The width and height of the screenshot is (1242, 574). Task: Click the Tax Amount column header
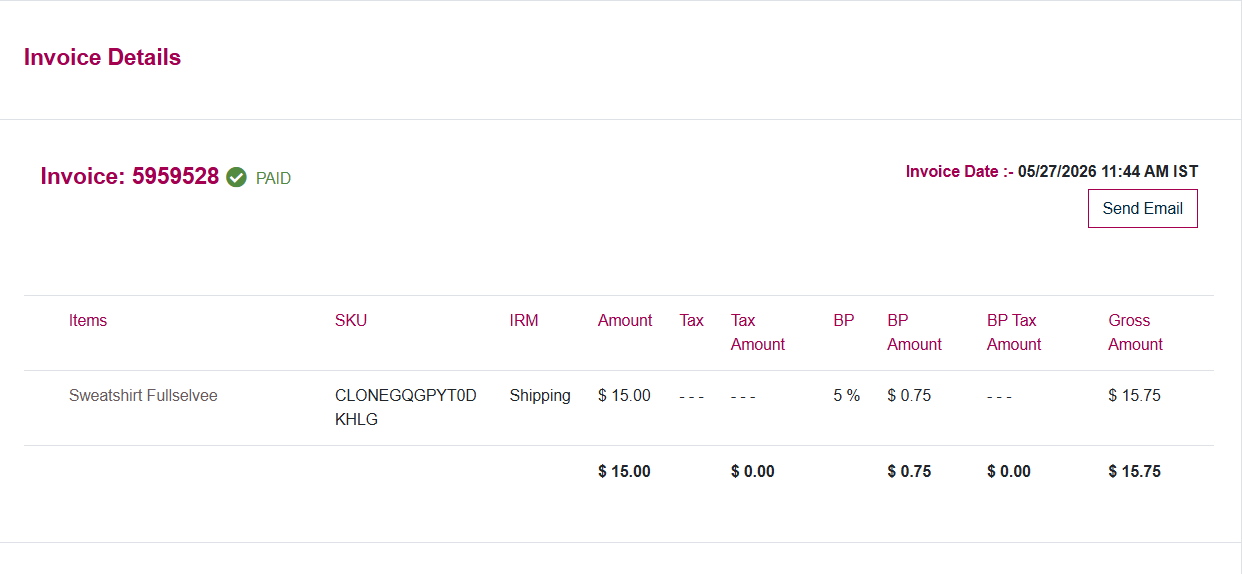(758, 332)
